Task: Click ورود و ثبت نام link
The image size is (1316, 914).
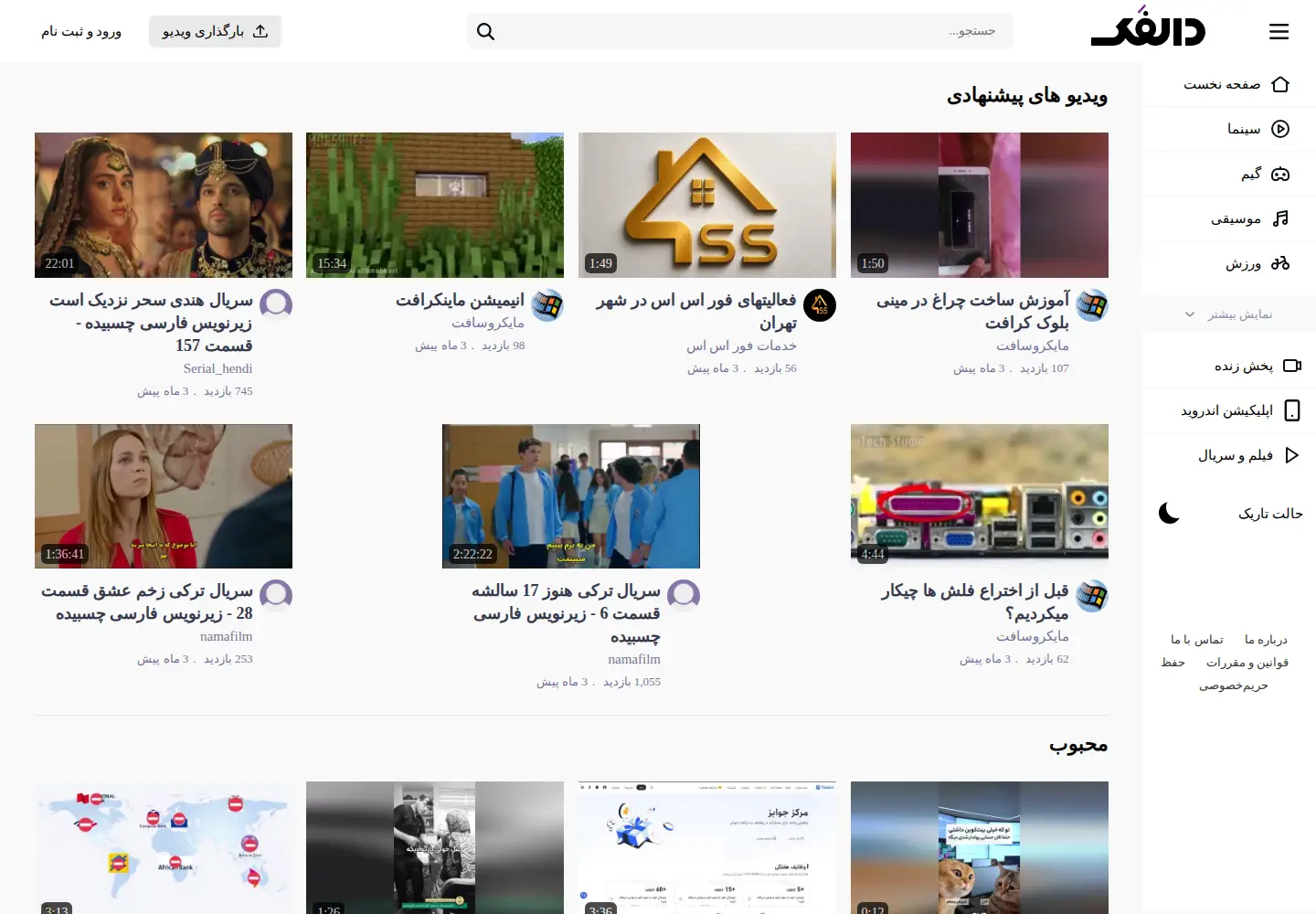Action: [81, 31]
